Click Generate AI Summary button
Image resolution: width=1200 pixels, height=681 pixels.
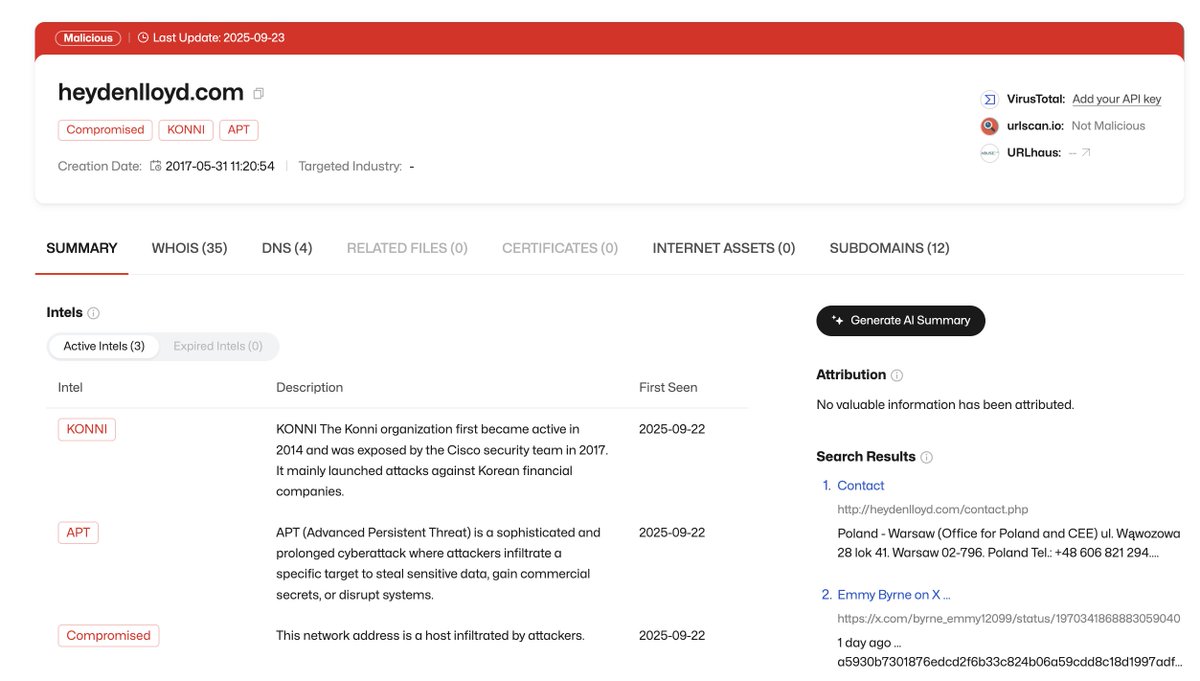coord(901,320)
